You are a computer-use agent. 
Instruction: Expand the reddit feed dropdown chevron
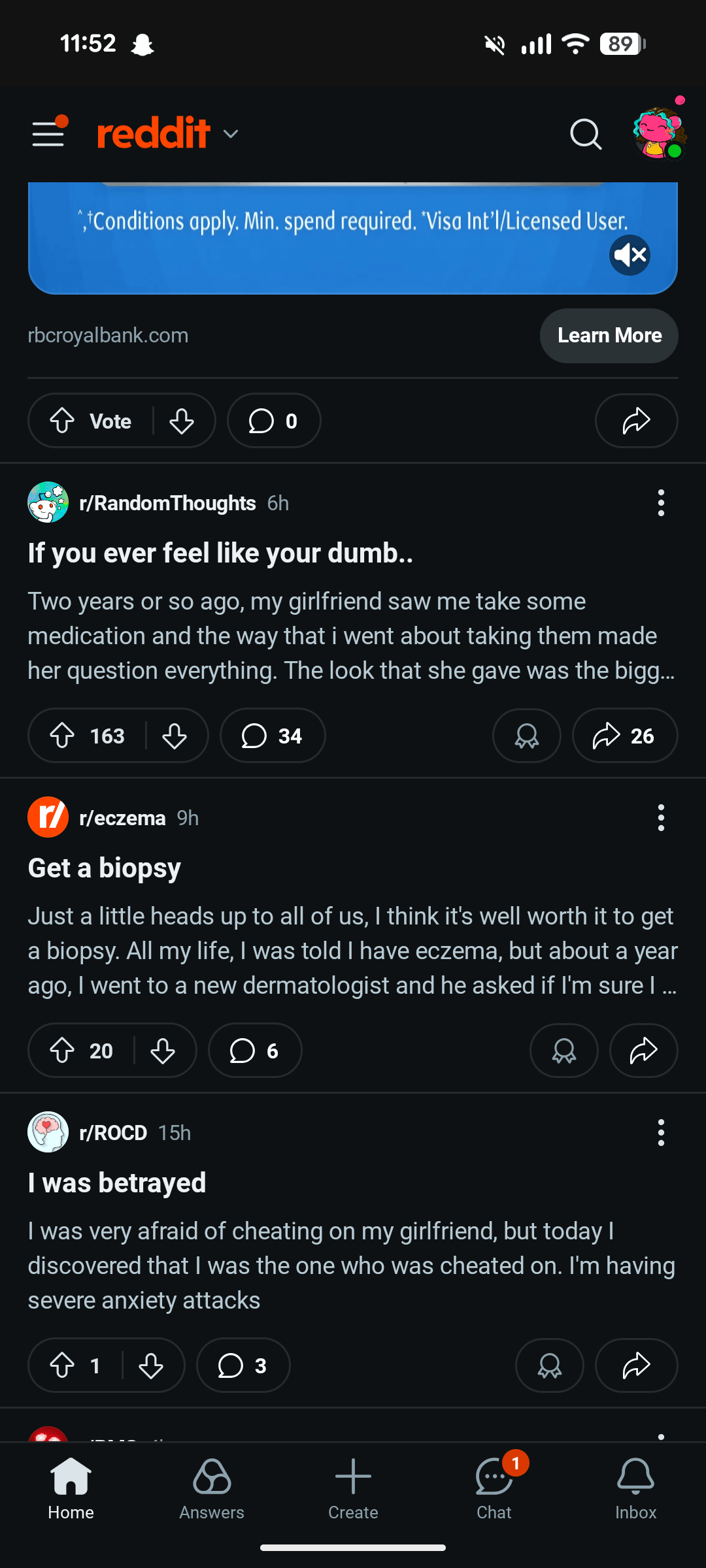click(x=231, y=134)
